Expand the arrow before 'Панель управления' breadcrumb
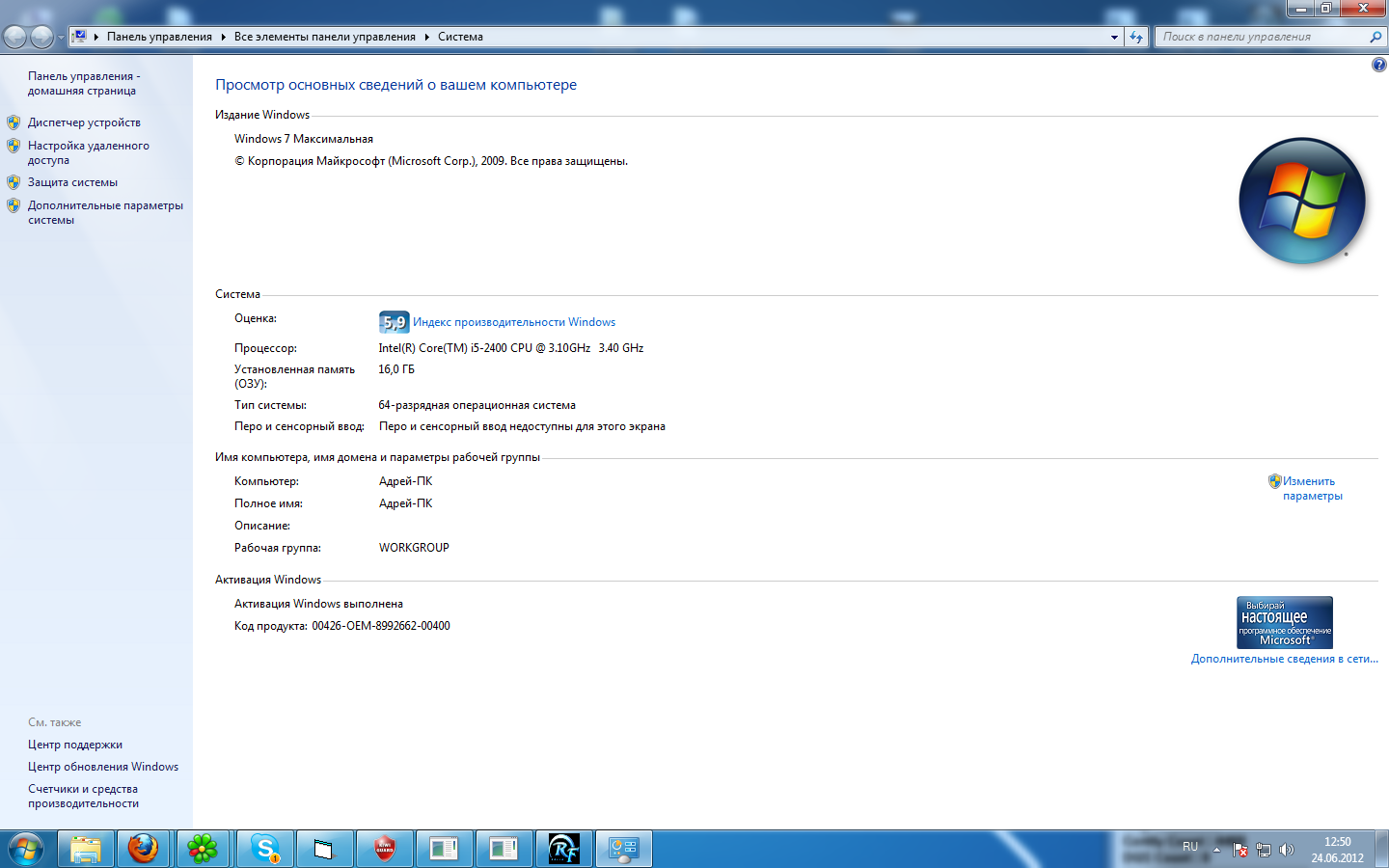1389x868 pixels. point(96,37)
